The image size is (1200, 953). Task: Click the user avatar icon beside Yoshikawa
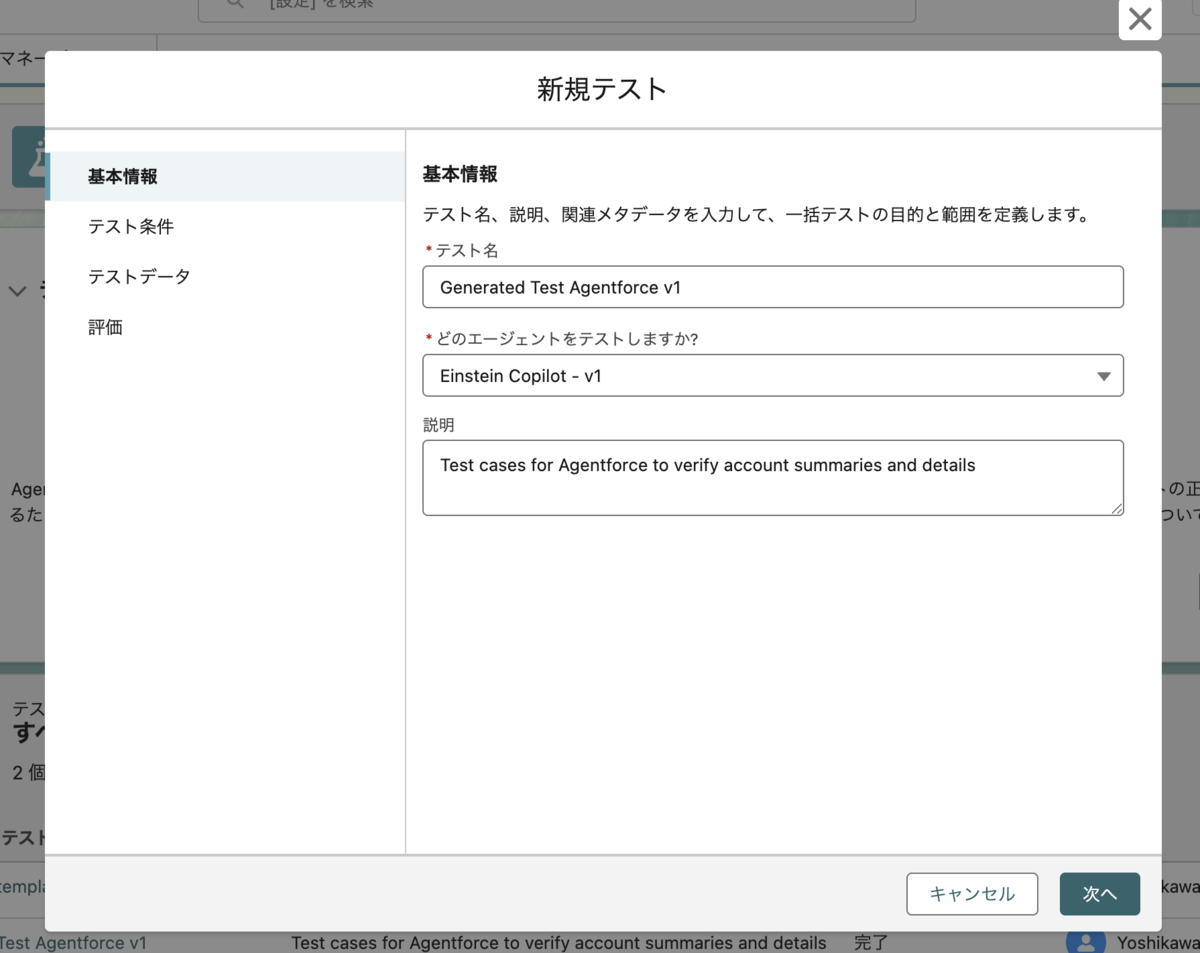point(1085,942)
